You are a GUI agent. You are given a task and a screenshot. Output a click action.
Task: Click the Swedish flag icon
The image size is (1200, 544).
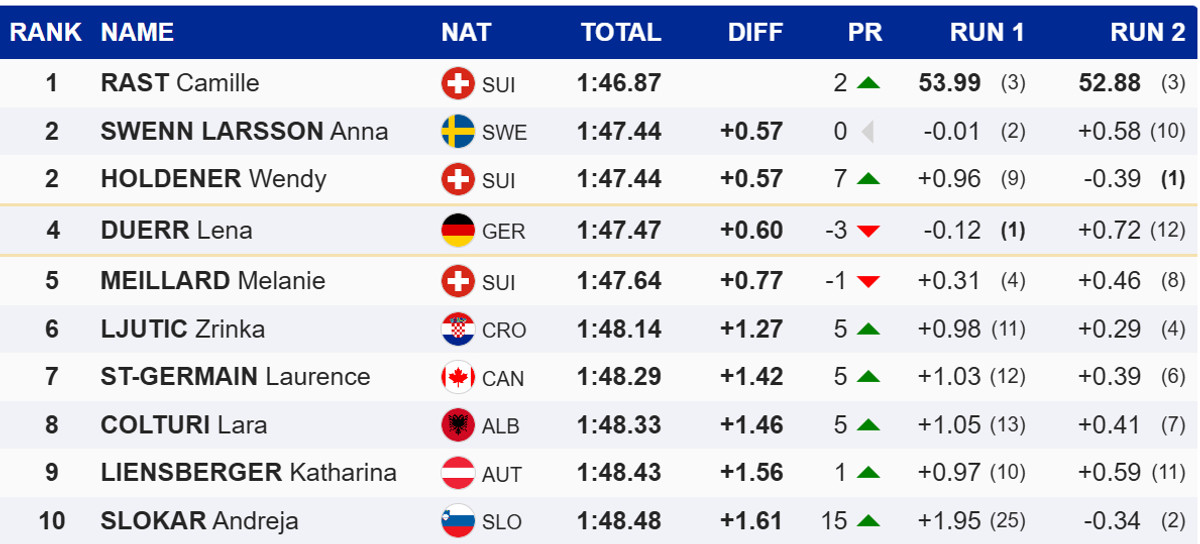click(x=458, y=131)
